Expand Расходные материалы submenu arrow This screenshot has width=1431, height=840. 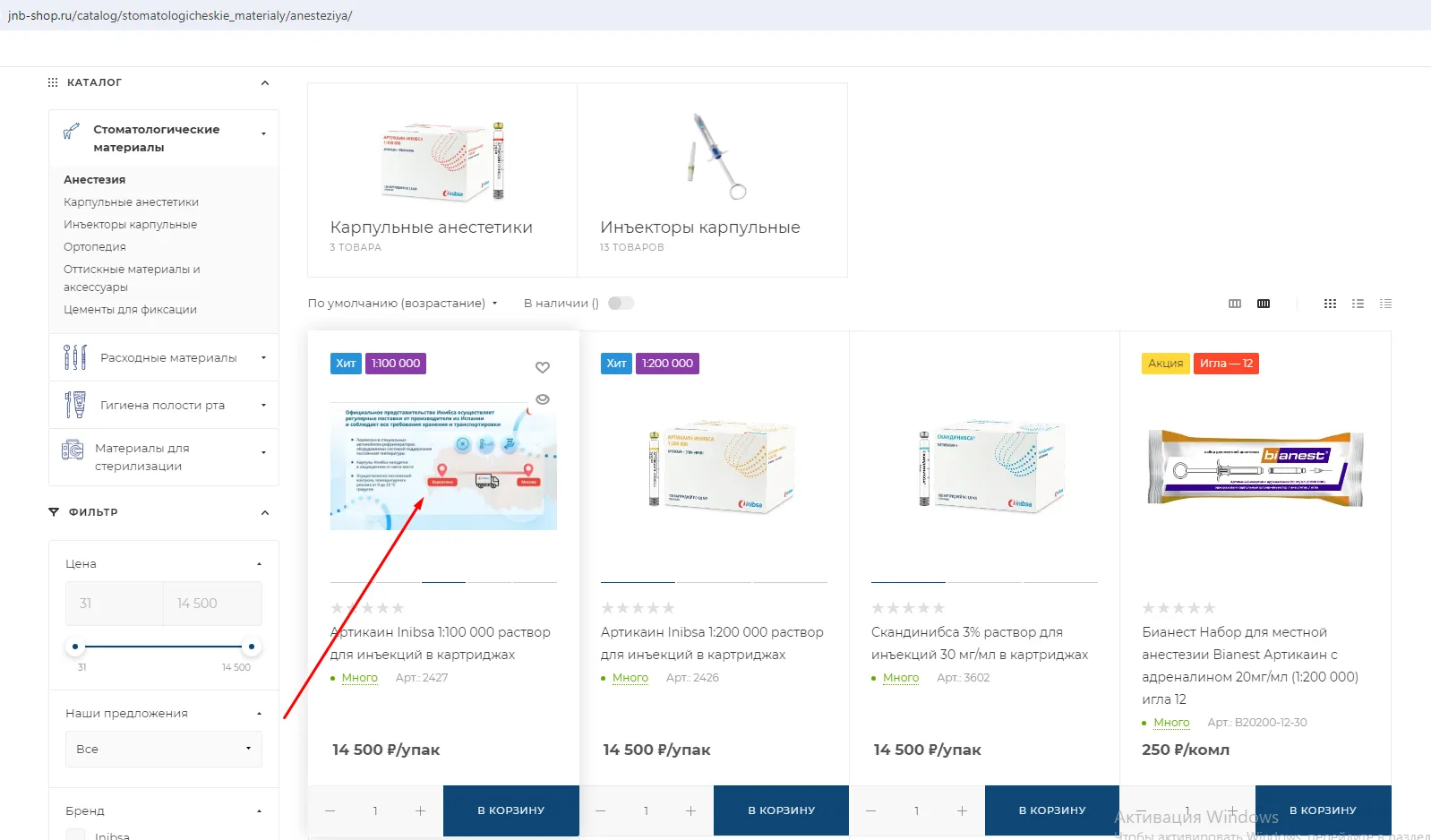pos(263,358)
